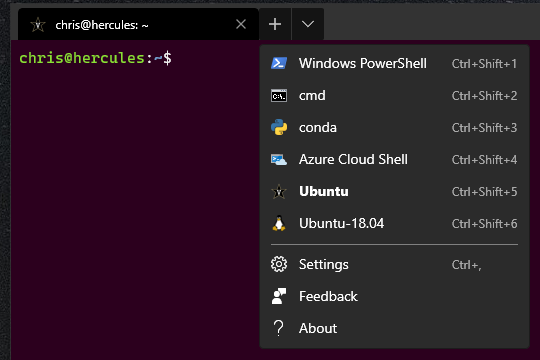Select the chris@hercules: ~ tab
Image resolution: width=540 pixels, height=360 pixels.
pyautogui.click(x=138, y=24)
